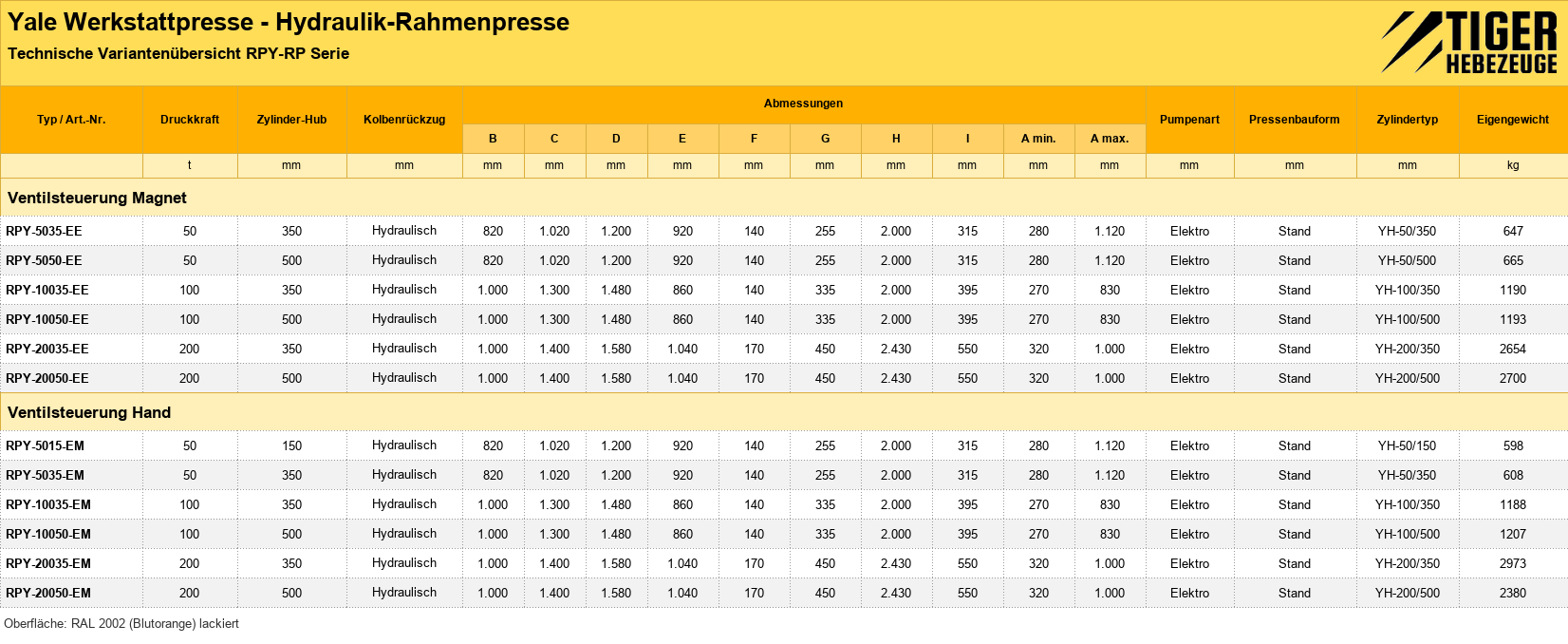Select the row label RPY-20050-EE
This screenshot has height=644, width=1568.
[x=47, y=378]
